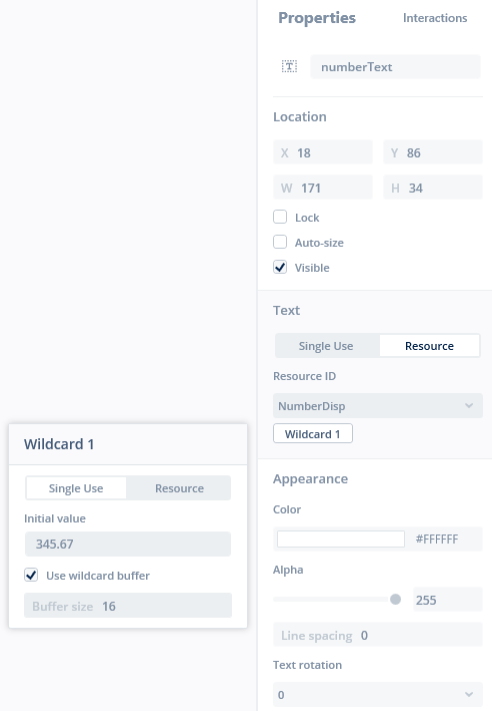Select Single Use in Wildcard 1 popup
492x711 pixels.
[76, 488]
